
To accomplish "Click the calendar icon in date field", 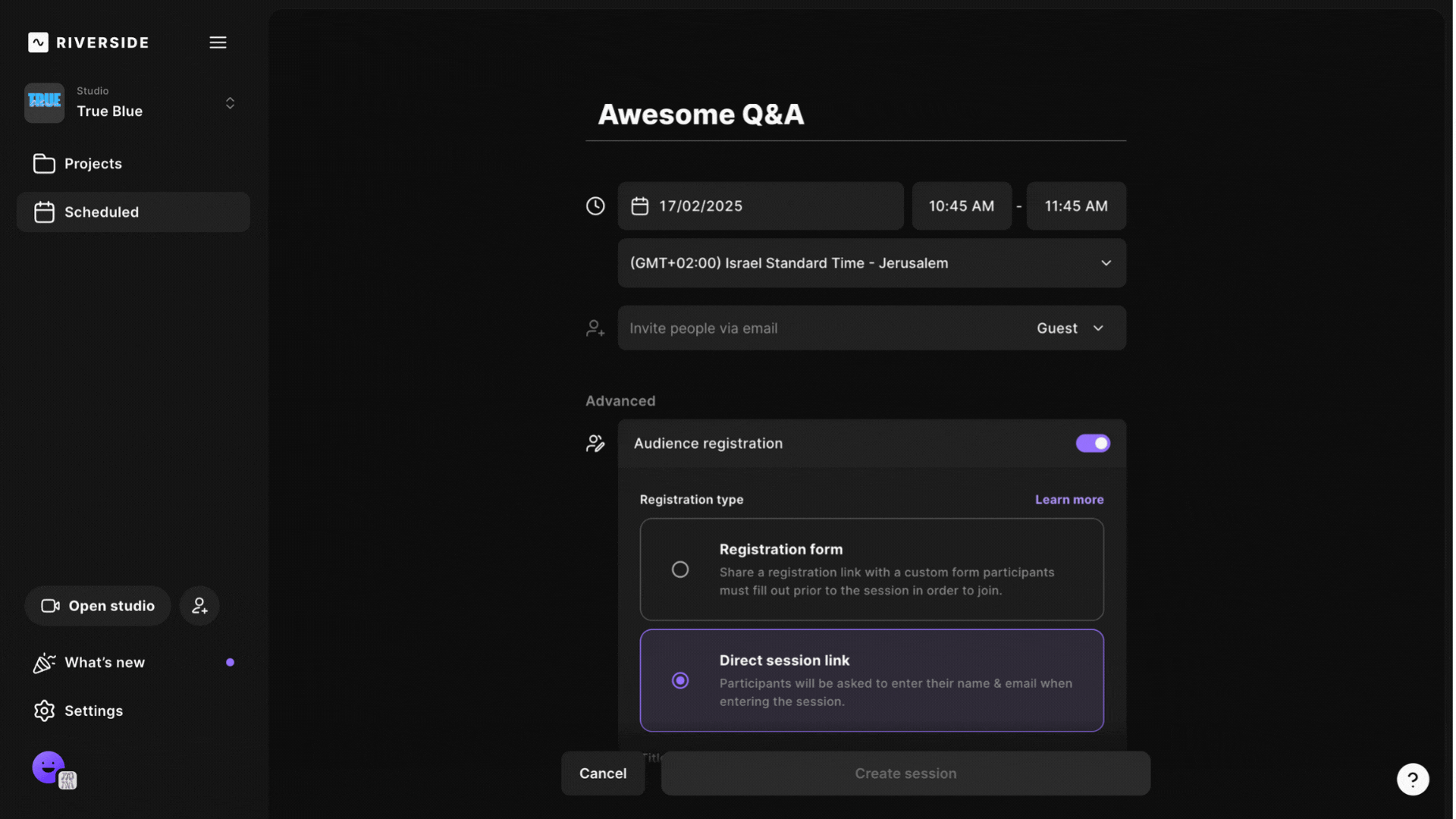I will [639, 206].
